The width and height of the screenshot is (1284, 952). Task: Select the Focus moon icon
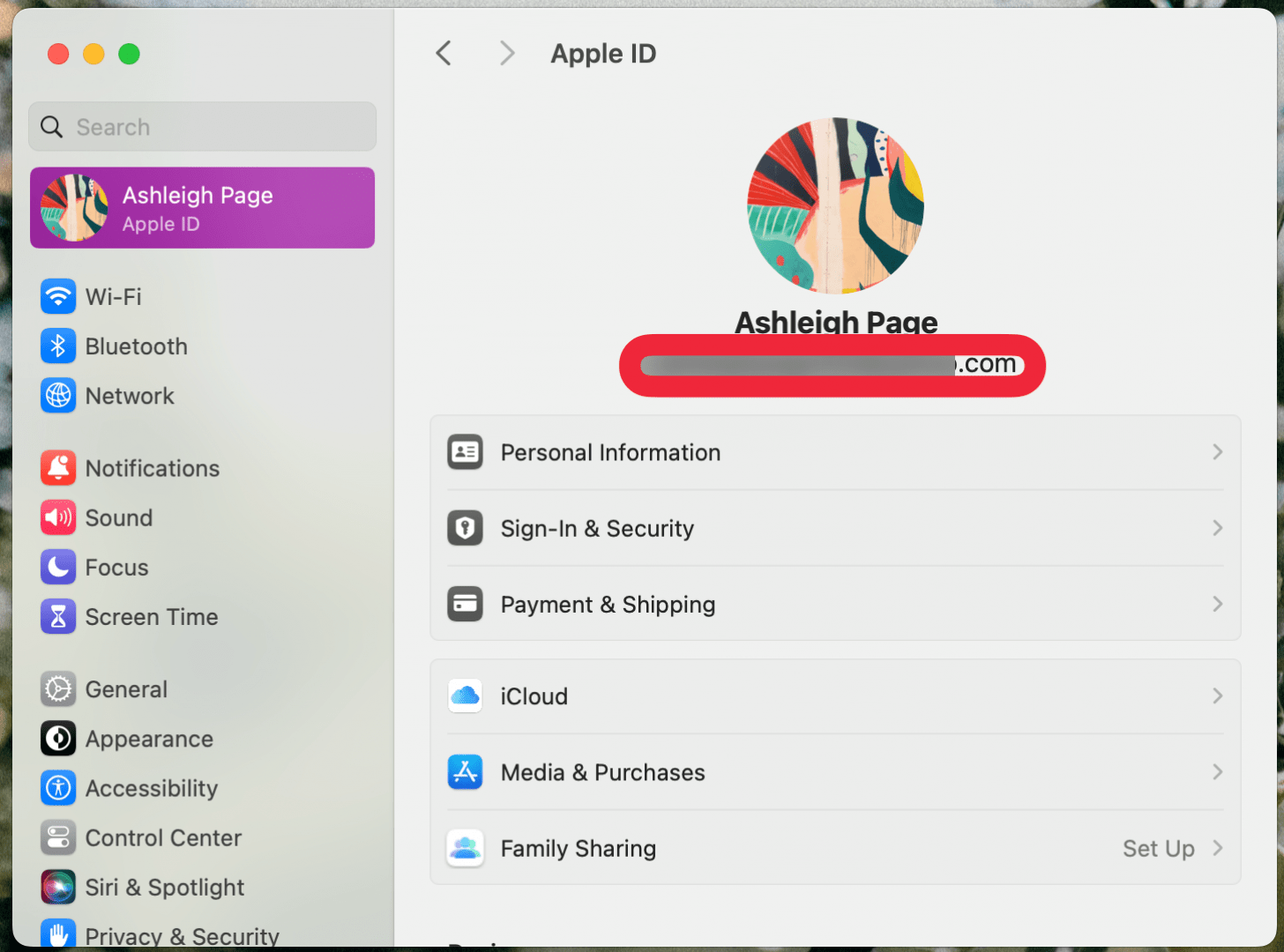58,567
